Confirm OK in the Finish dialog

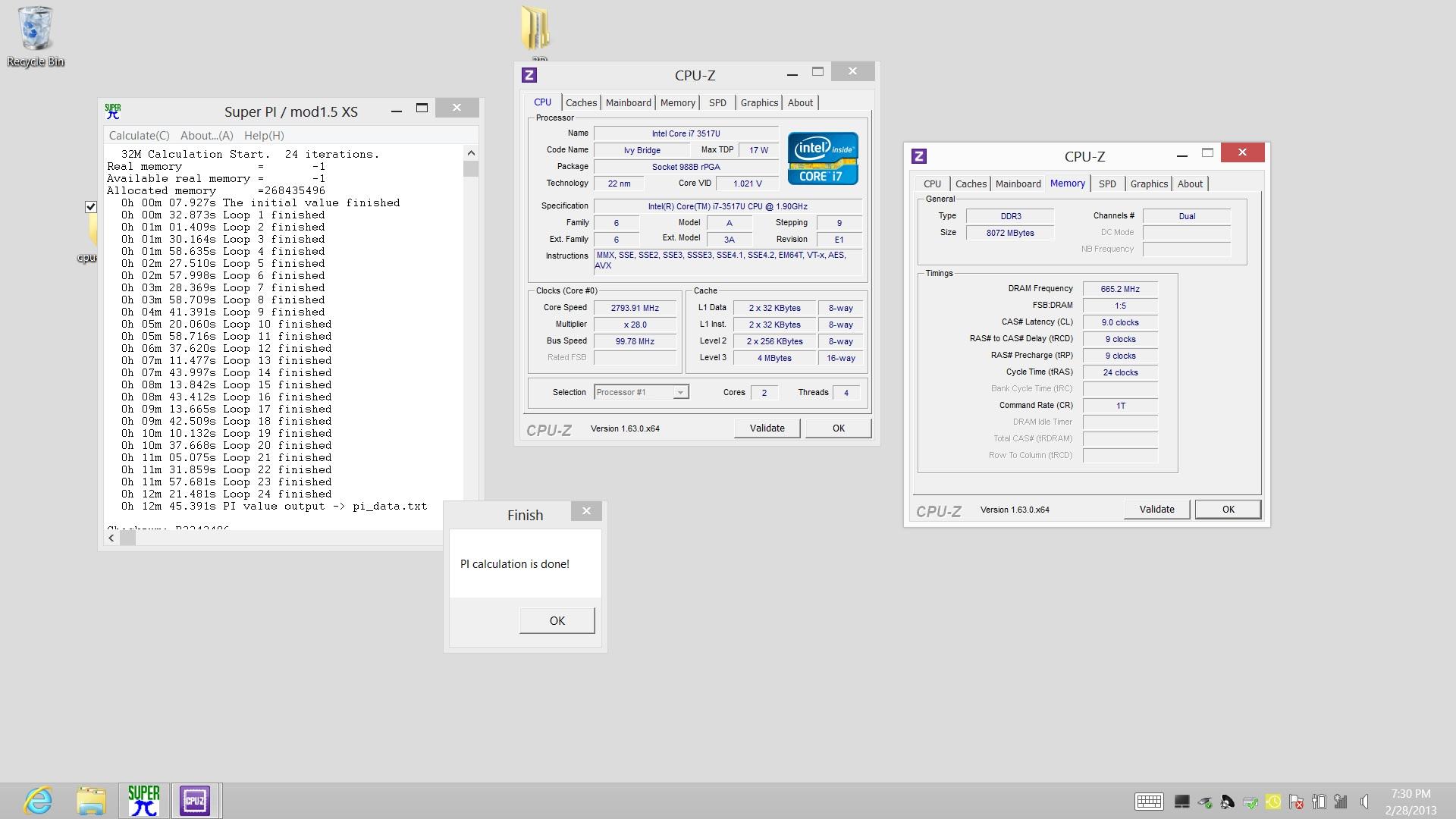[557, 620]
